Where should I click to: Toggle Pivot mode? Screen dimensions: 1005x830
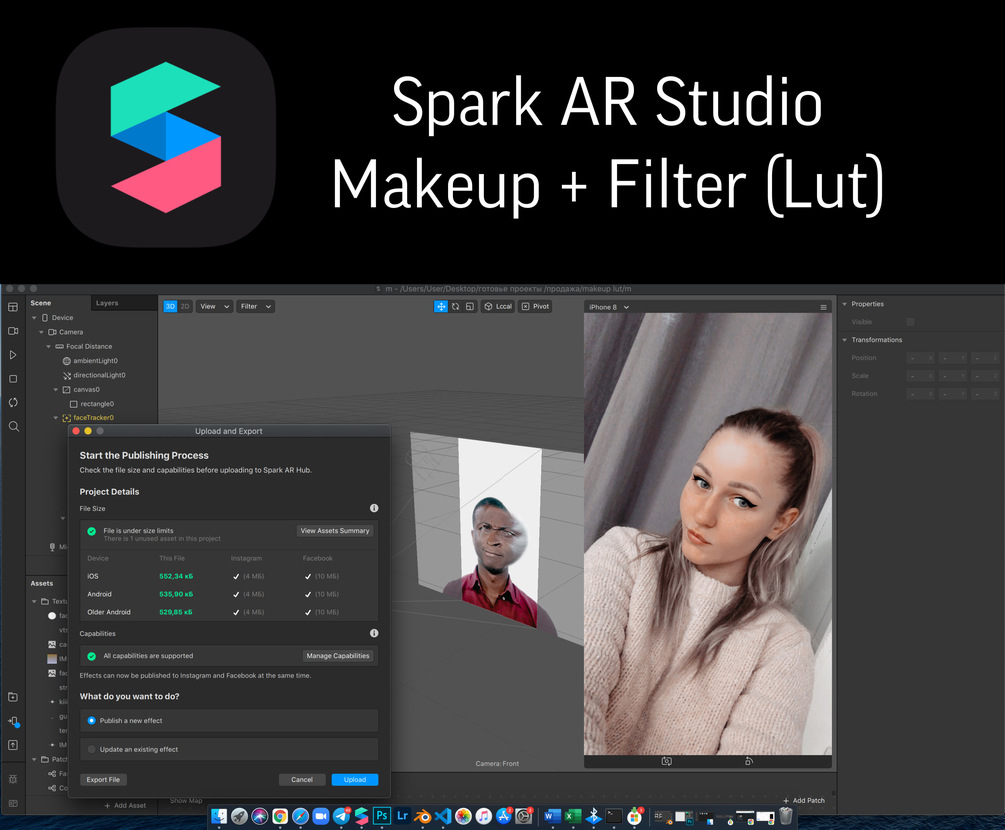click(535, 306)
